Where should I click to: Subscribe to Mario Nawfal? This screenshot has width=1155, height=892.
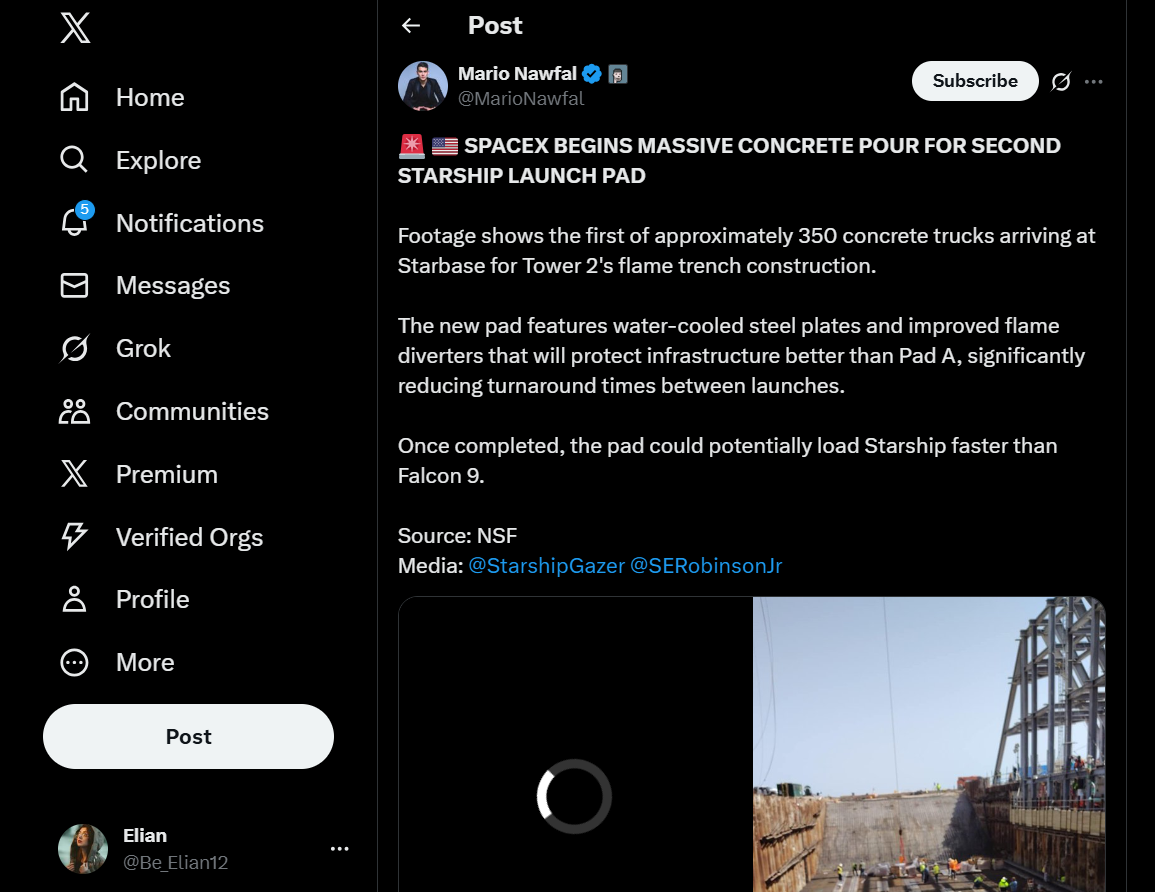[x=975, y=82]
